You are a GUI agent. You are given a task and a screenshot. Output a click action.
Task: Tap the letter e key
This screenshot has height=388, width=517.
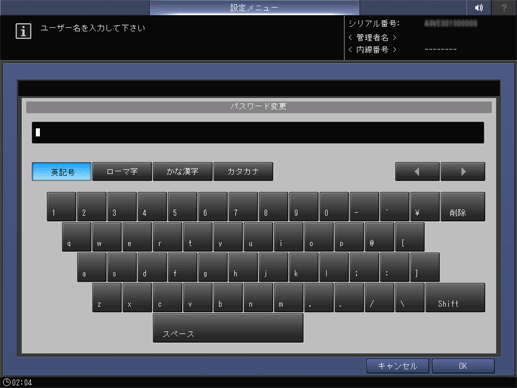[x=137, y=237]
